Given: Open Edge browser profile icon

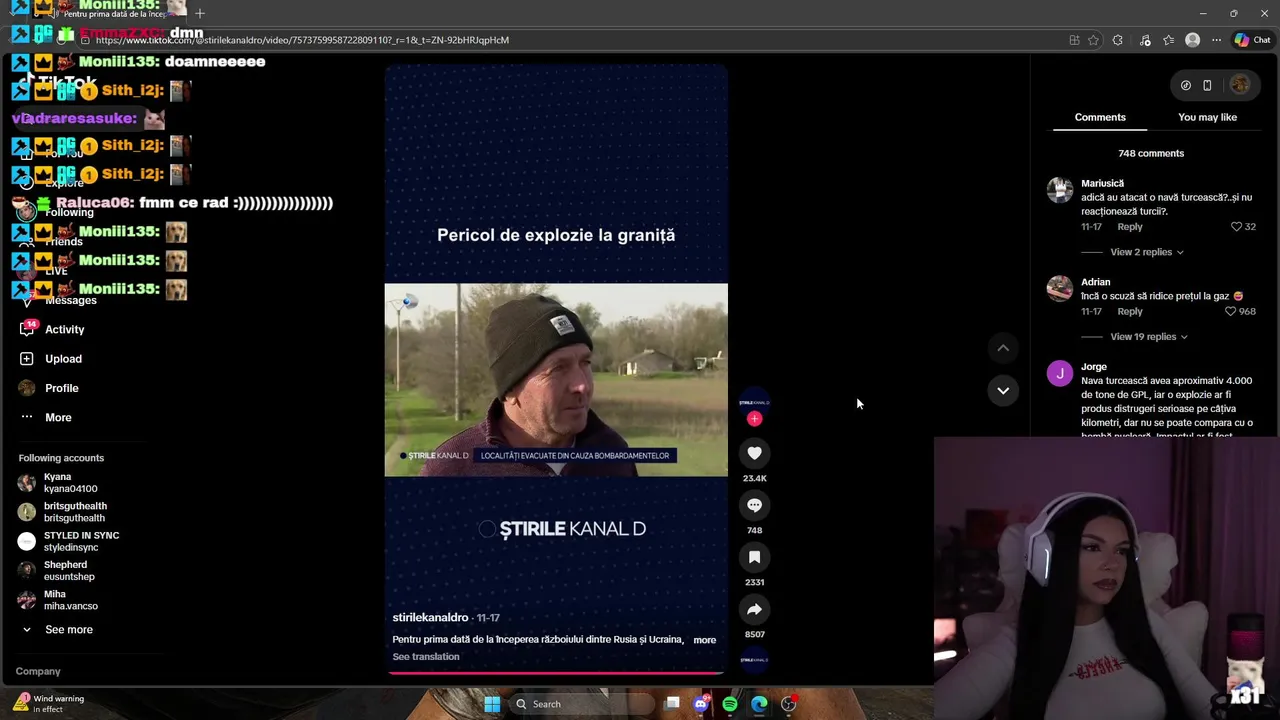Looking at the screenshot, I should (x=1192, y=40).
